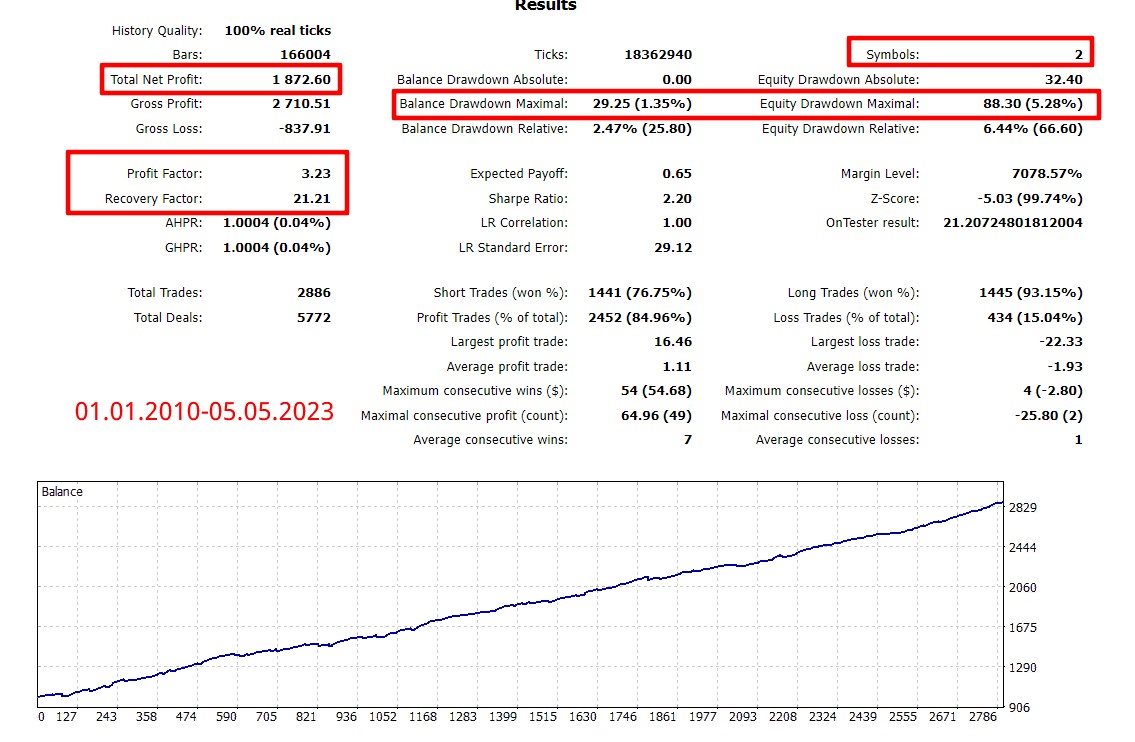
Task: Click the Balance label in the chart
Action: [62, 492]
